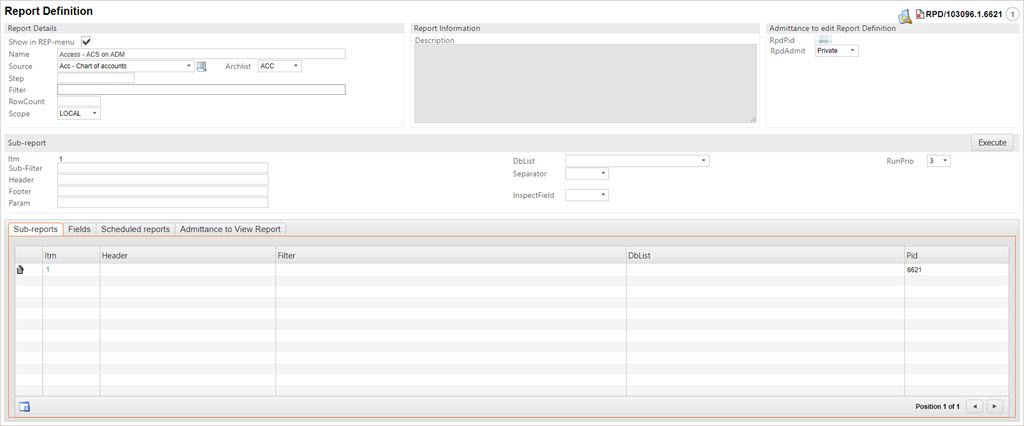Open the Separator dropdown

[x=587, y=174]
